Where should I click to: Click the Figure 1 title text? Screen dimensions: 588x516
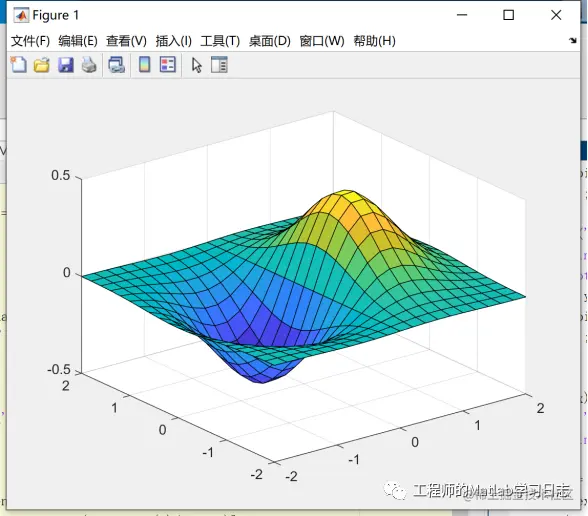pos(56,15)
